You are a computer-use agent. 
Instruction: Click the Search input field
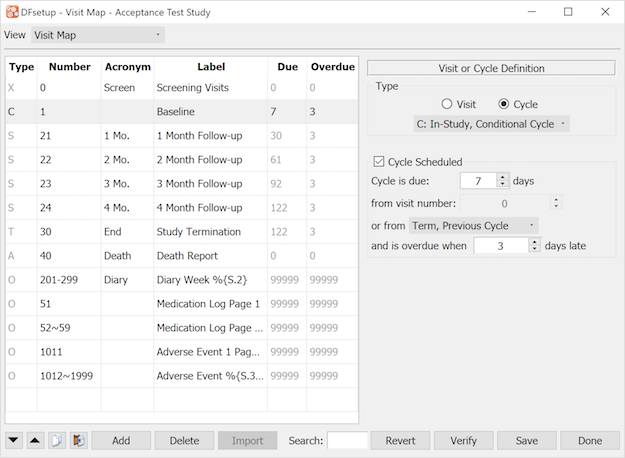click(347, 440)
